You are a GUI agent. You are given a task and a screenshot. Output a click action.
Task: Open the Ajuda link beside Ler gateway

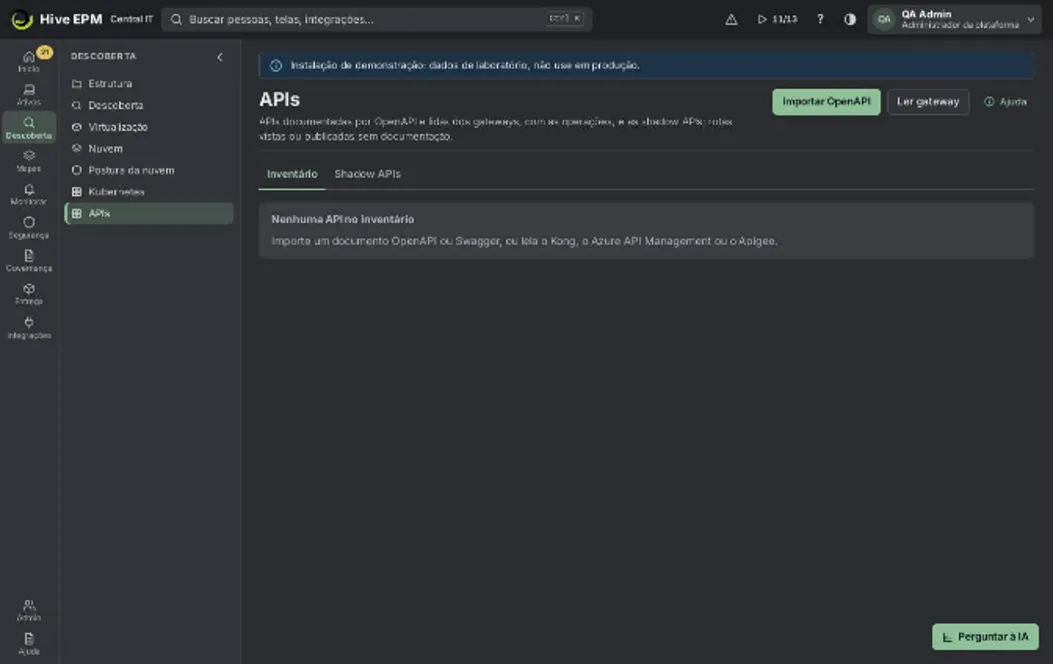pyautogui.click(x=1005, y=102)
